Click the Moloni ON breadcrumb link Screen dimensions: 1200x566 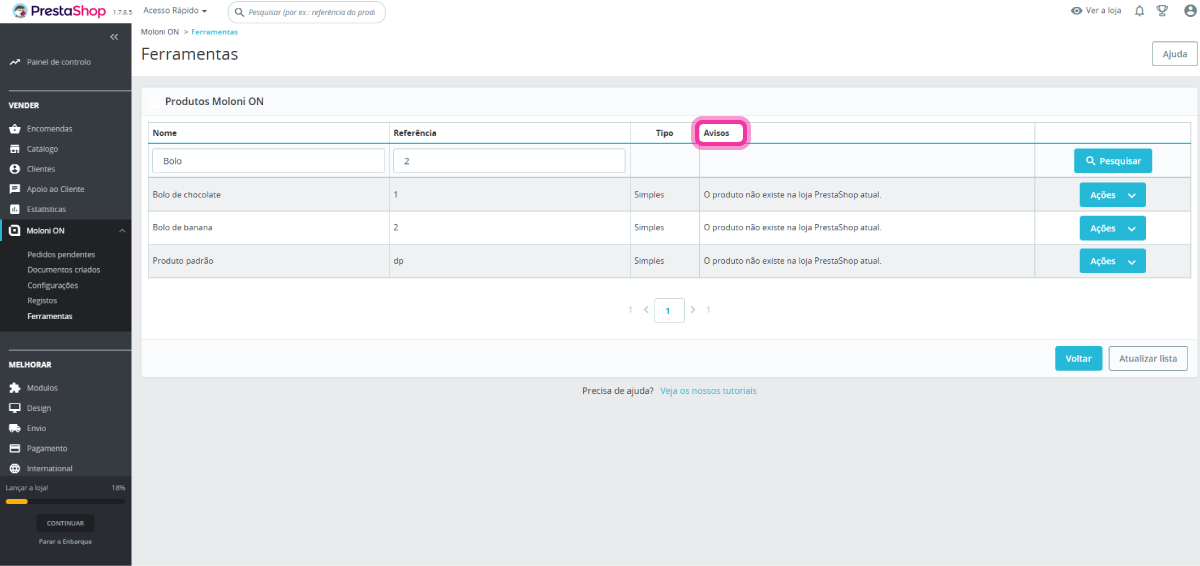(x=160, y=32)
